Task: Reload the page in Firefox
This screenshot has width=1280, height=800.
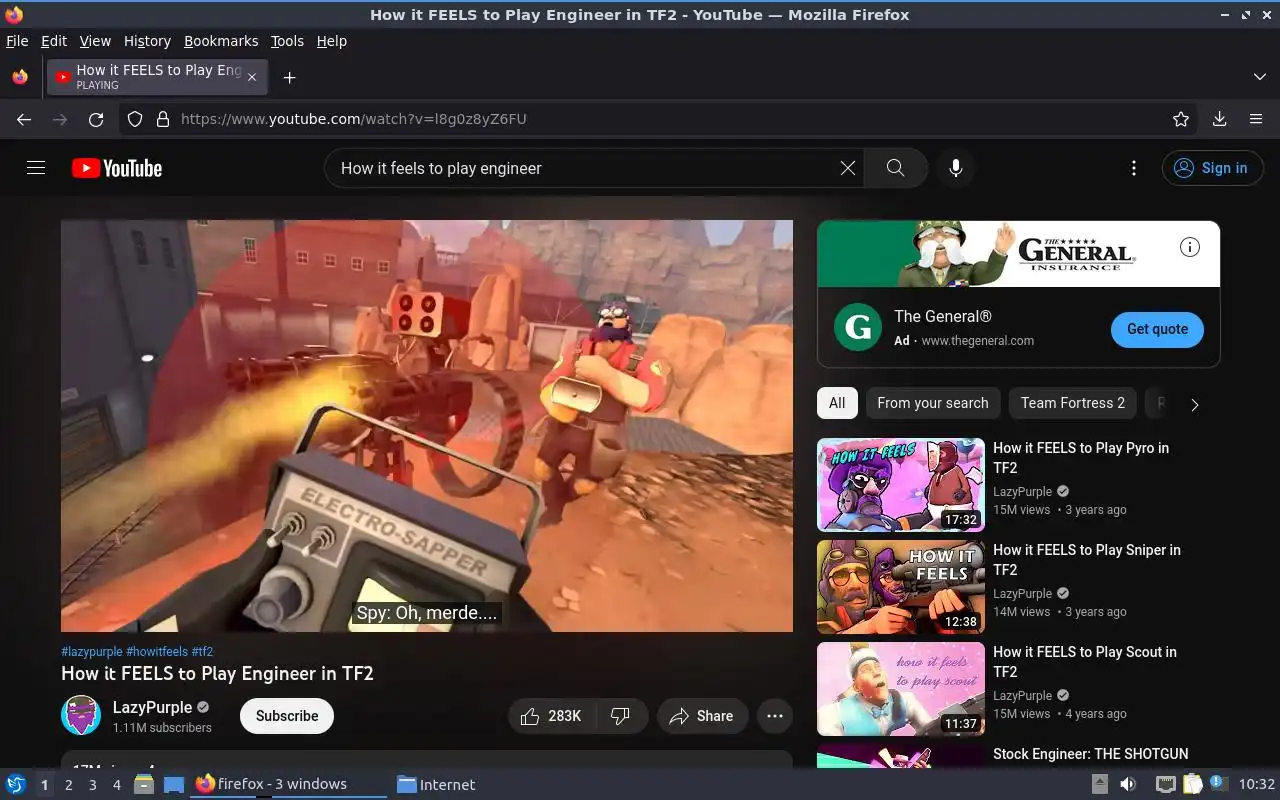Action: click(96, 119)
